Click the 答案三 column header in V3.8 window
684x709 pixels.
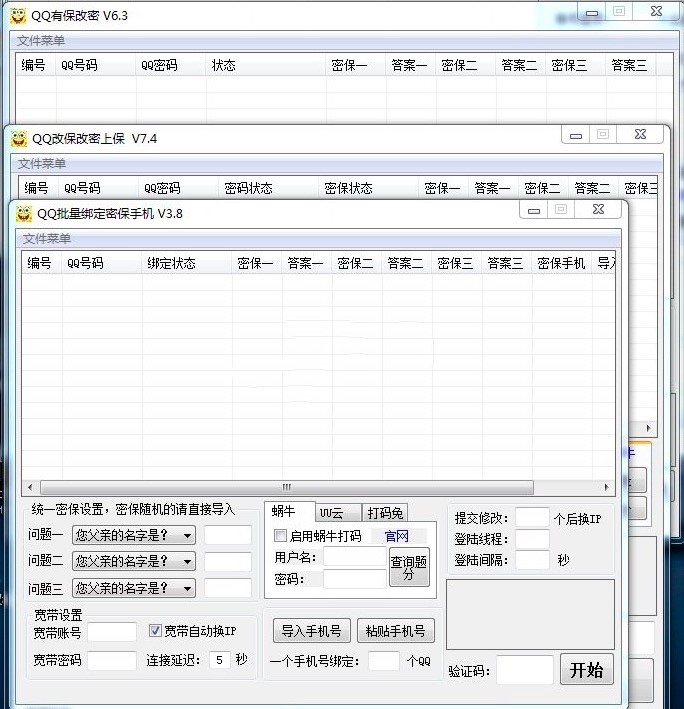pyautogui.click(x=507, y=263)
